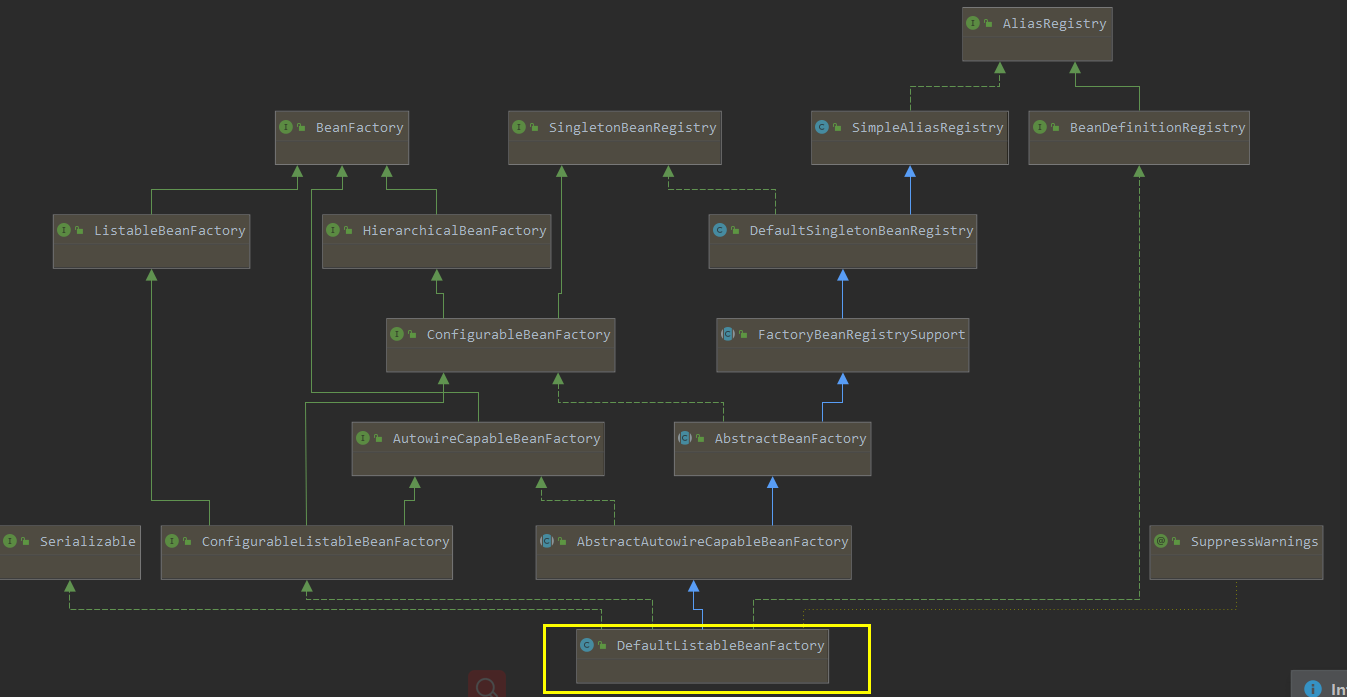This screenshot has height=697, width=1347.
Task: Click the interface icon beside Serializable
Action: pyautogui.click(x=10, y=541)
